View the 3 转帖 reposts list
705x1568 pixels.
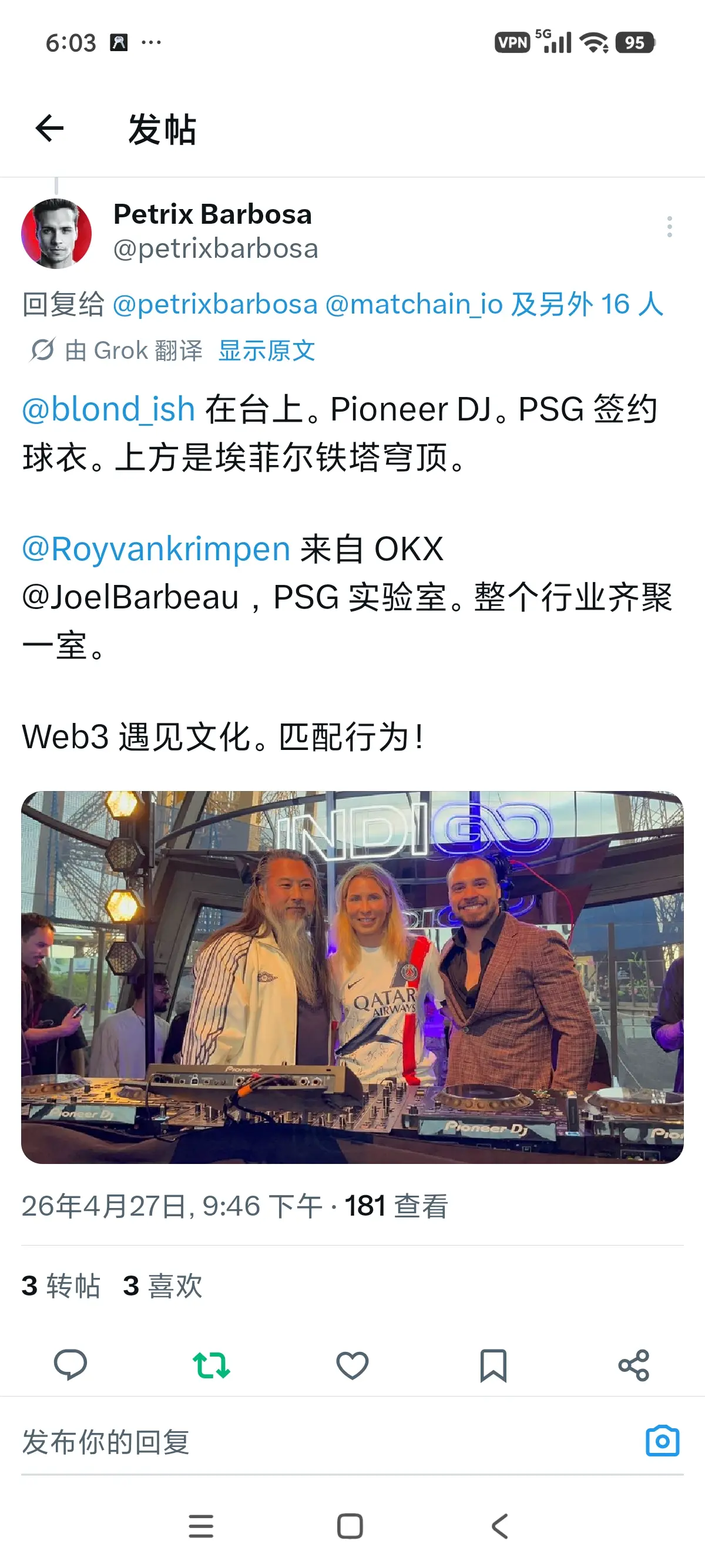point(61,1286)
